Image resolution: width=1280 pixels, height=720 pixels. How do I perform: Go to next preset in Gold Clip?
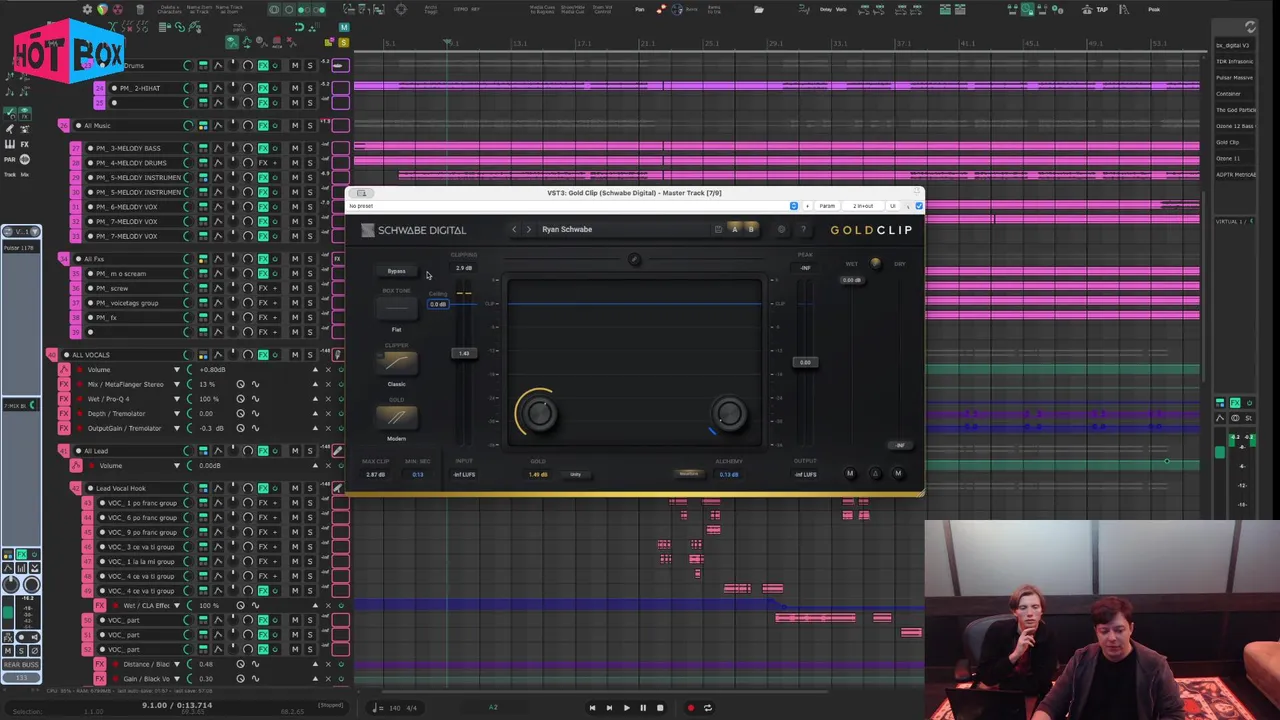tap(528, 230)
